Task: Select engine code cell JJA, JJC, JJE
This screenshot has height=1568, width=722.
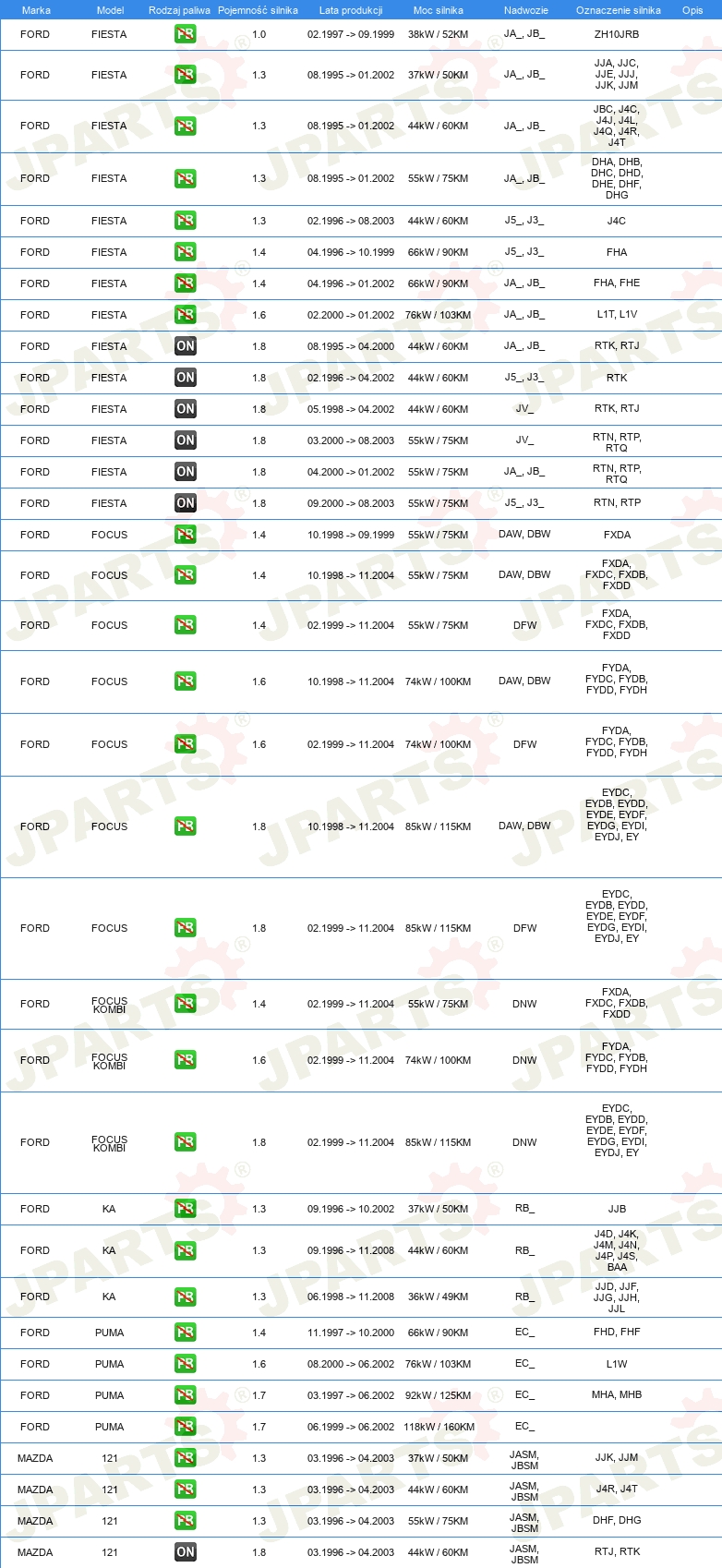Action: click(x=617, y=74)
